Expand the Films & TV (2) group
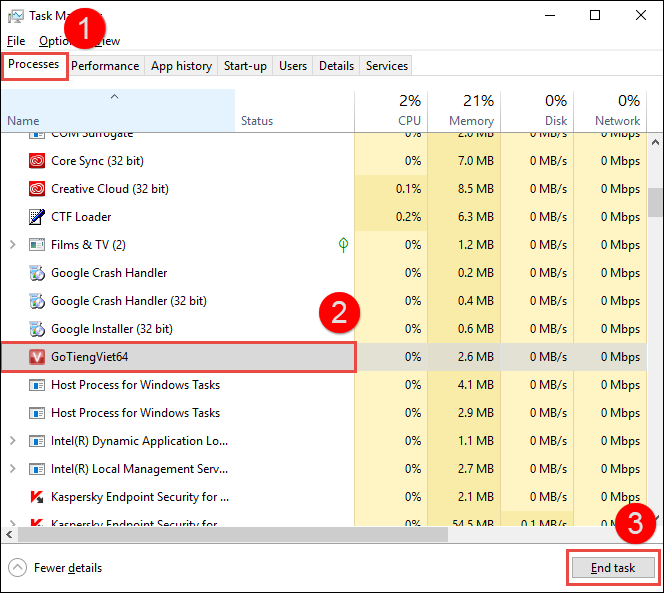664x593 pixels. coord(12,245)
